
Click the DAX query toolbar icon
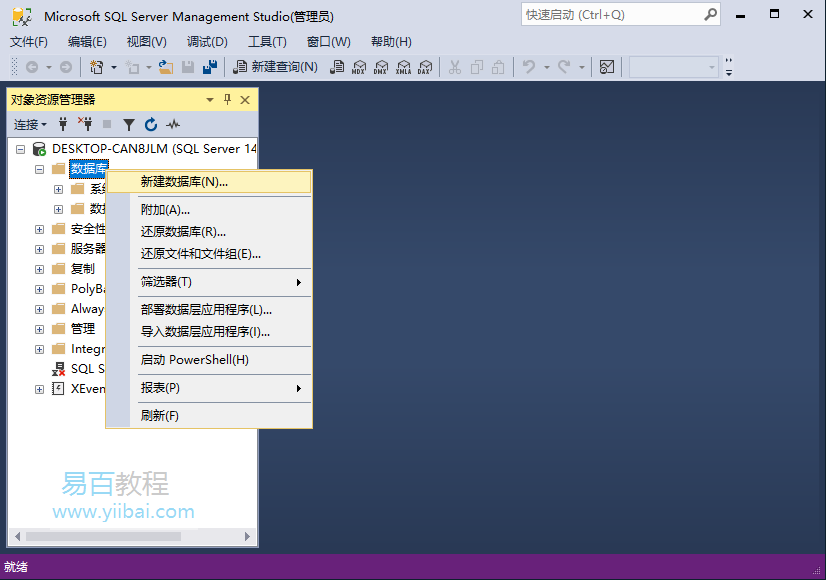point(424,67)
